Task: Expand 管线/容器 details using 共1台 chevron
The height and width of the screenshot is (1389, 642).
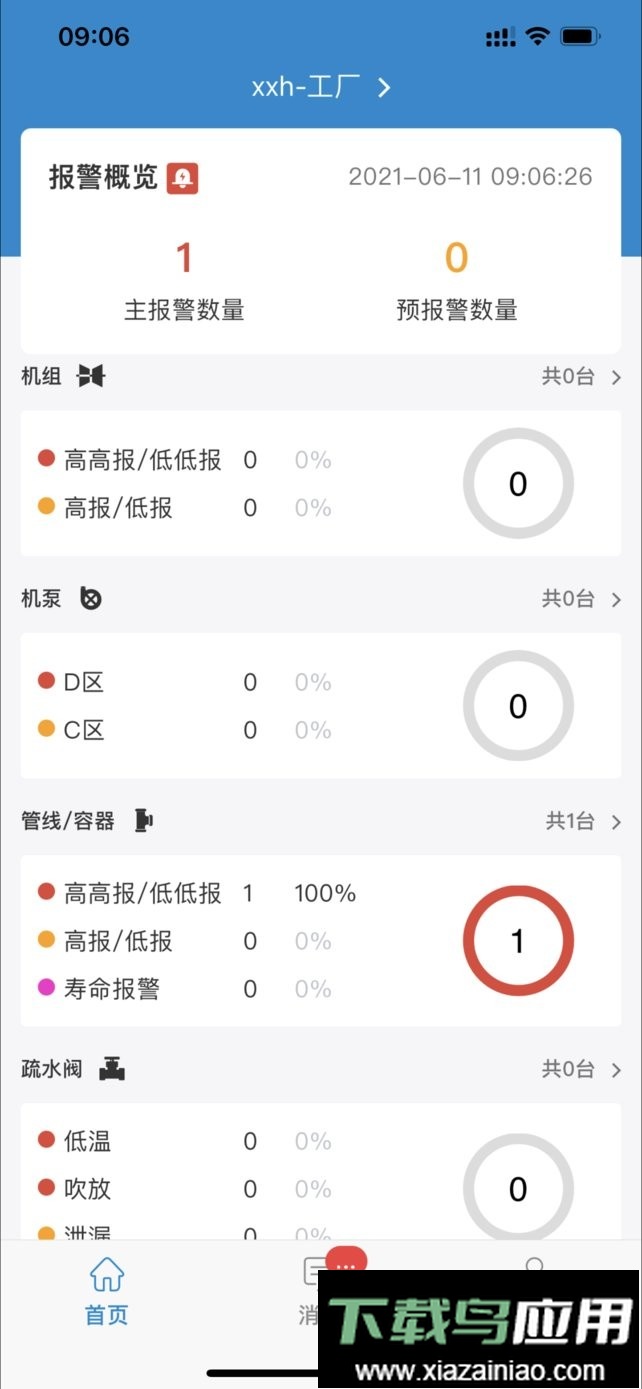Action: 614,821
